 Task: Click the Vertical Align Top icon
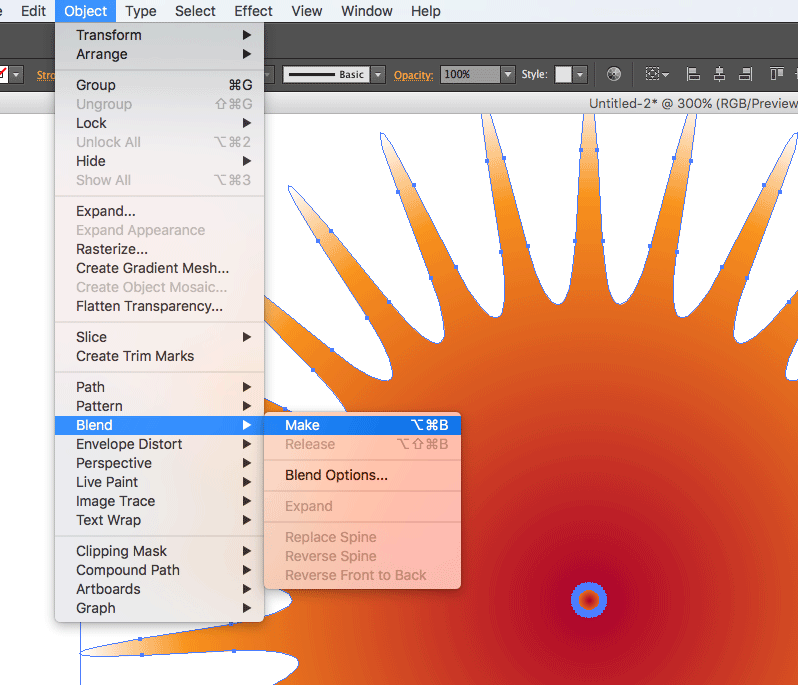777,75
